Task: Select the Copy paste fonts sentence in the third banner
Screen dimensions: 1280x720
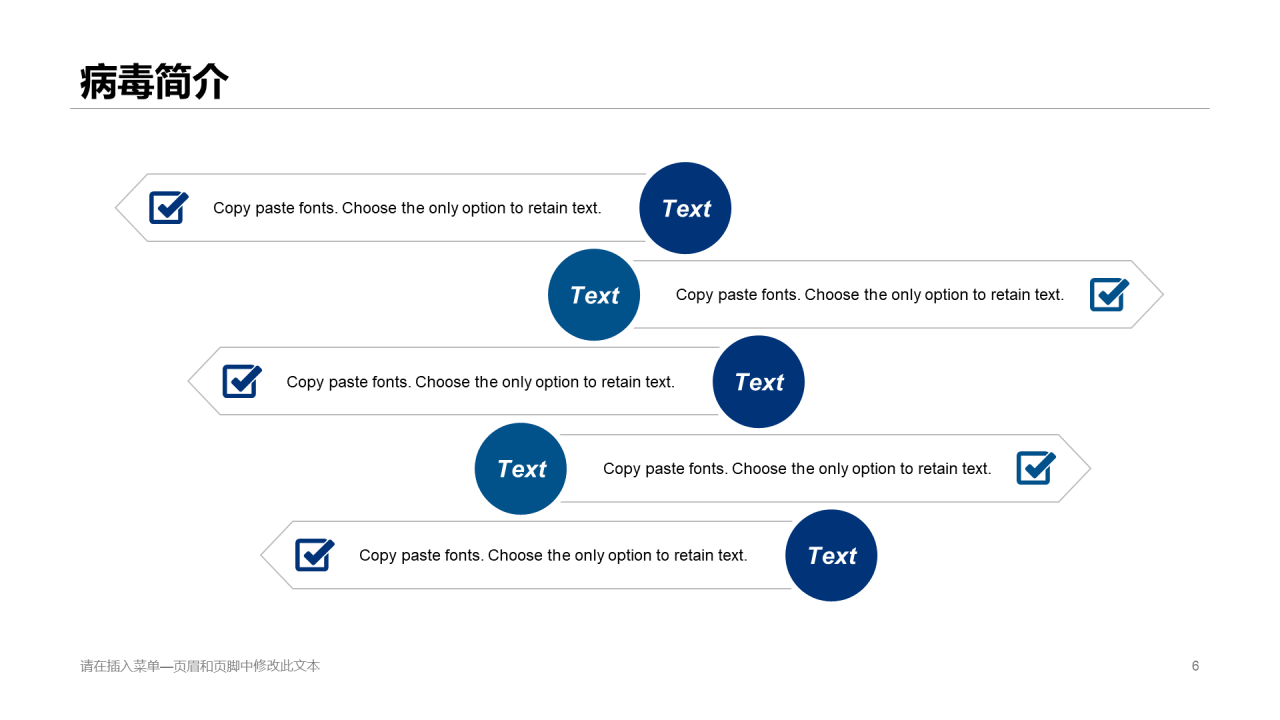Action: 480,382
